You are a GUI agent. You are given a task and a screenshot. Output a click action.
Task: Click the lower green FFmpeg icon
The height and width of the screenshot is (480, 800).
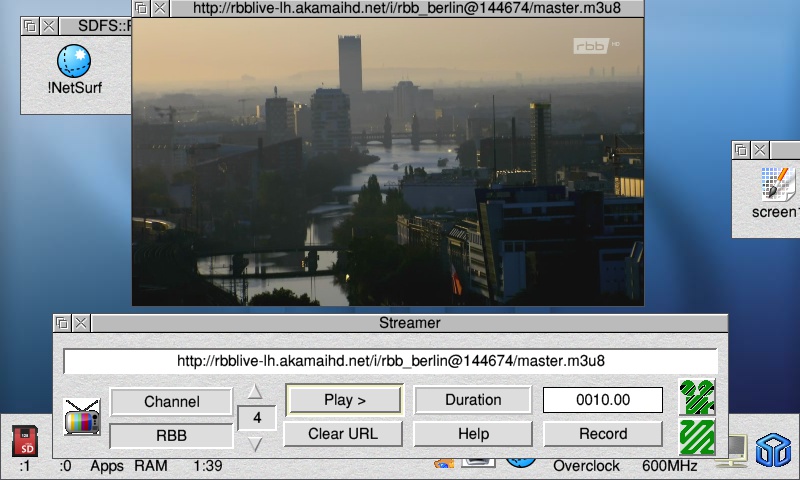[x=696, y=437]
